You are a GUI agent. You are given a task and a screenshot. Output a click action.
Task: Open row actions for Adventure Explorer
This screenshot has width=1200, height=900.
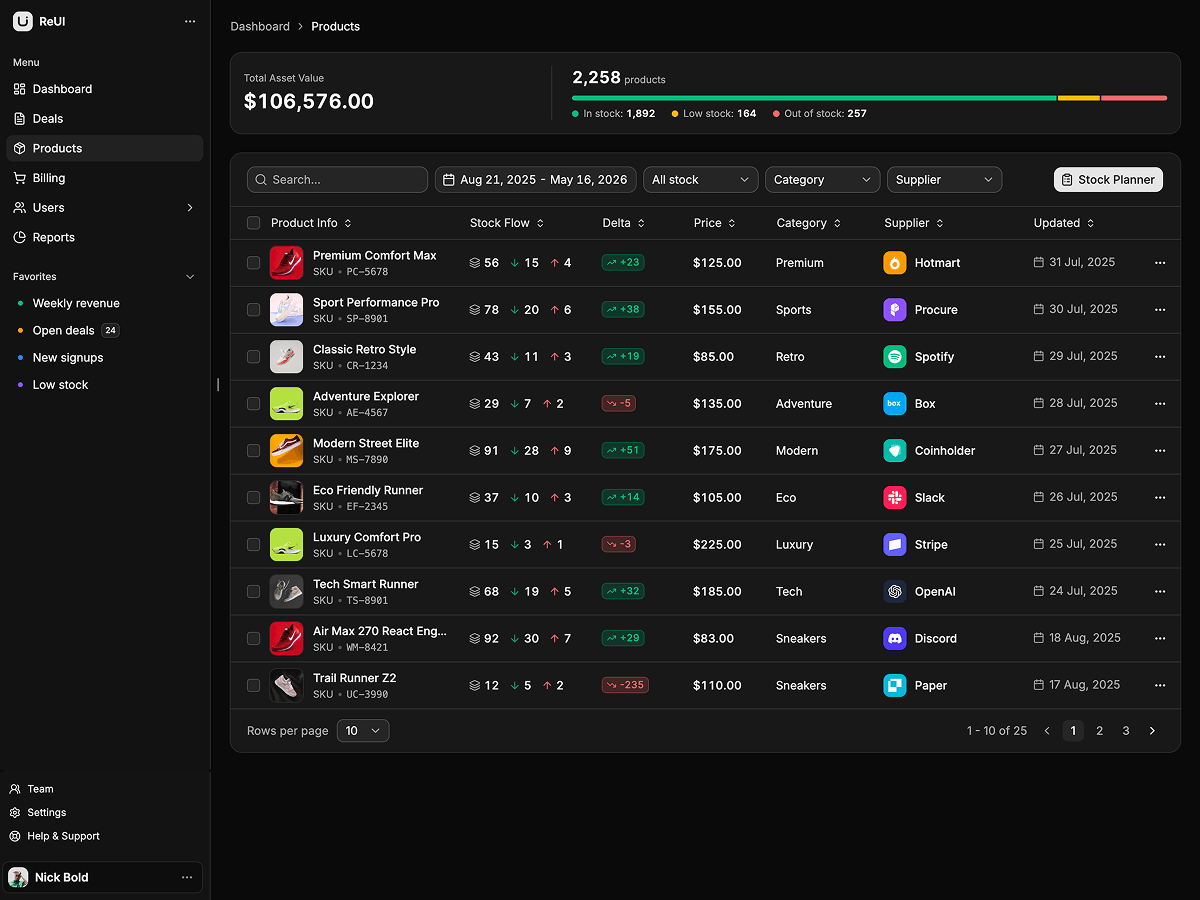(x=1160, y=404)
